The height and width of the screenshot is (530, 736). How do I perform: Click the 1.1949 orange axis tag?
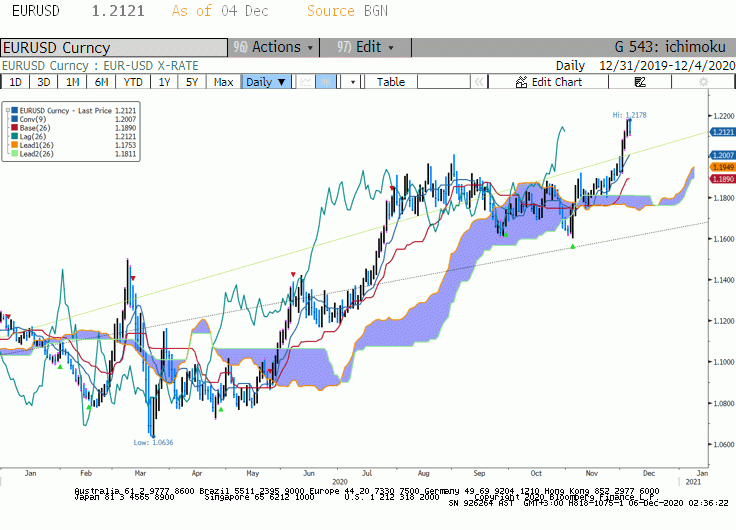click(723, 167)
